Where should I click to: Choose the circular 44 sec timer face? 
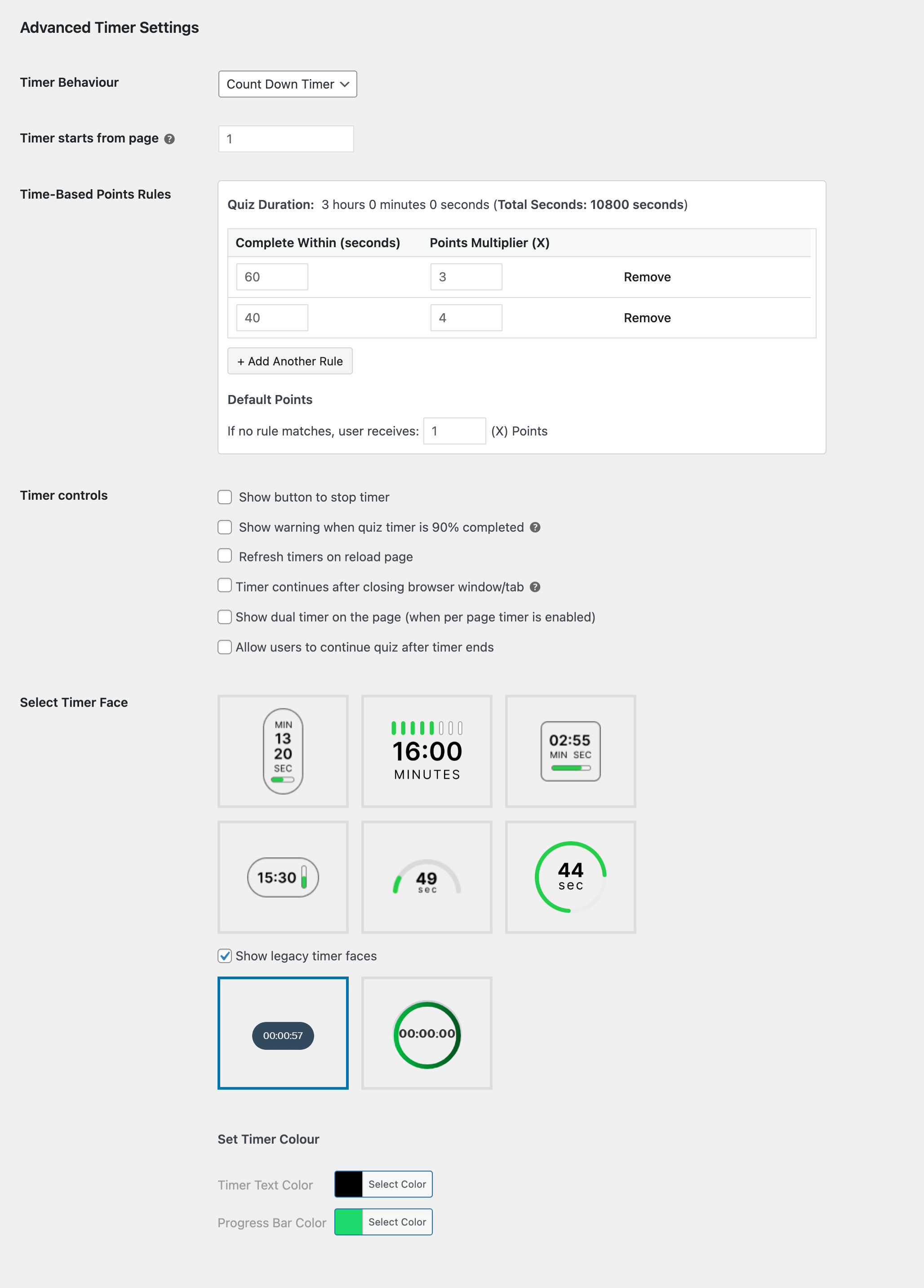pos(570,877)
